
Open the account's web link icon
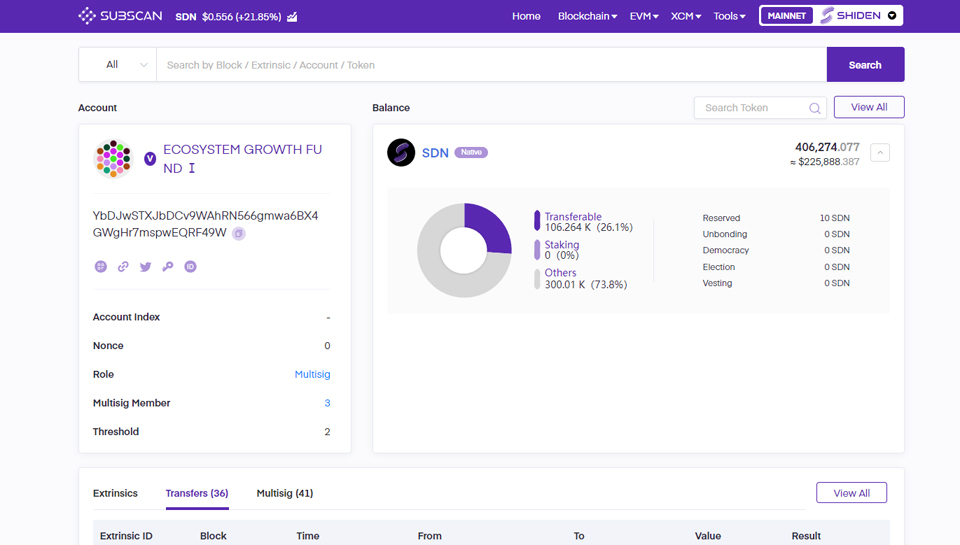click(x=123, y=267)
